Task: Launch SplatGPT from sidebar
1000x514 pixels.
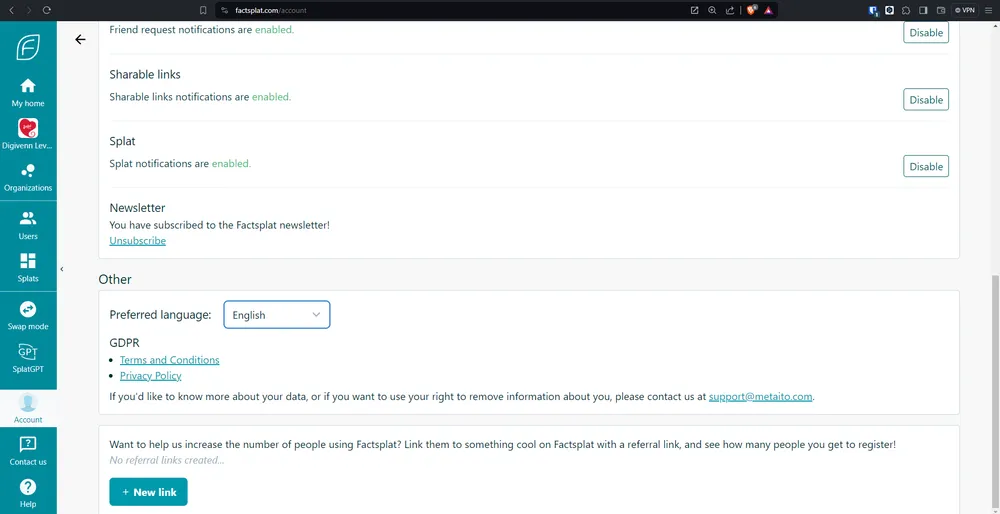Action: [28, 358]
